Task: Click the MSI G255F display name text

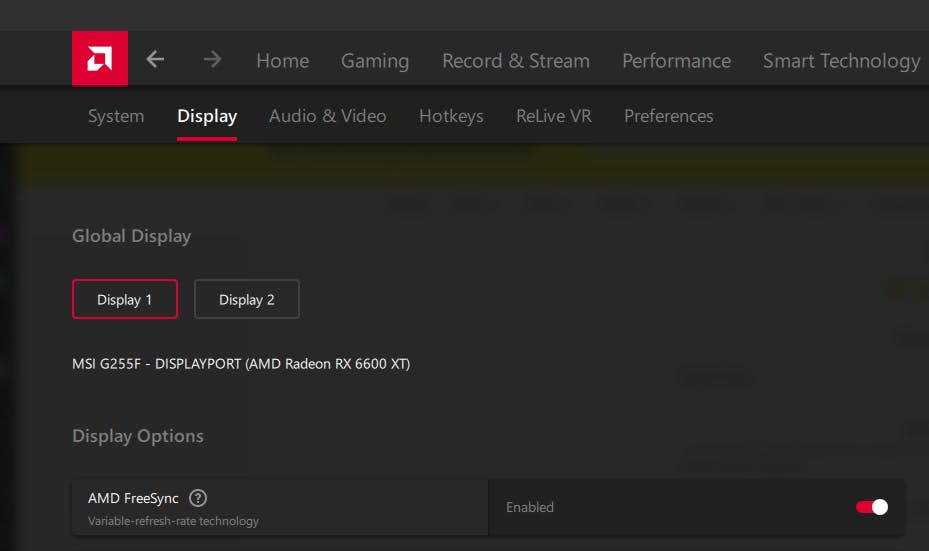Action: coord(241,364)
